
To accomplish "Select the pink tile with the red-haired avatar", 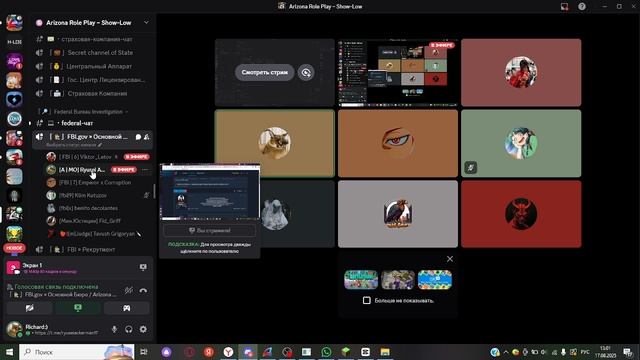I will [521, 73].
